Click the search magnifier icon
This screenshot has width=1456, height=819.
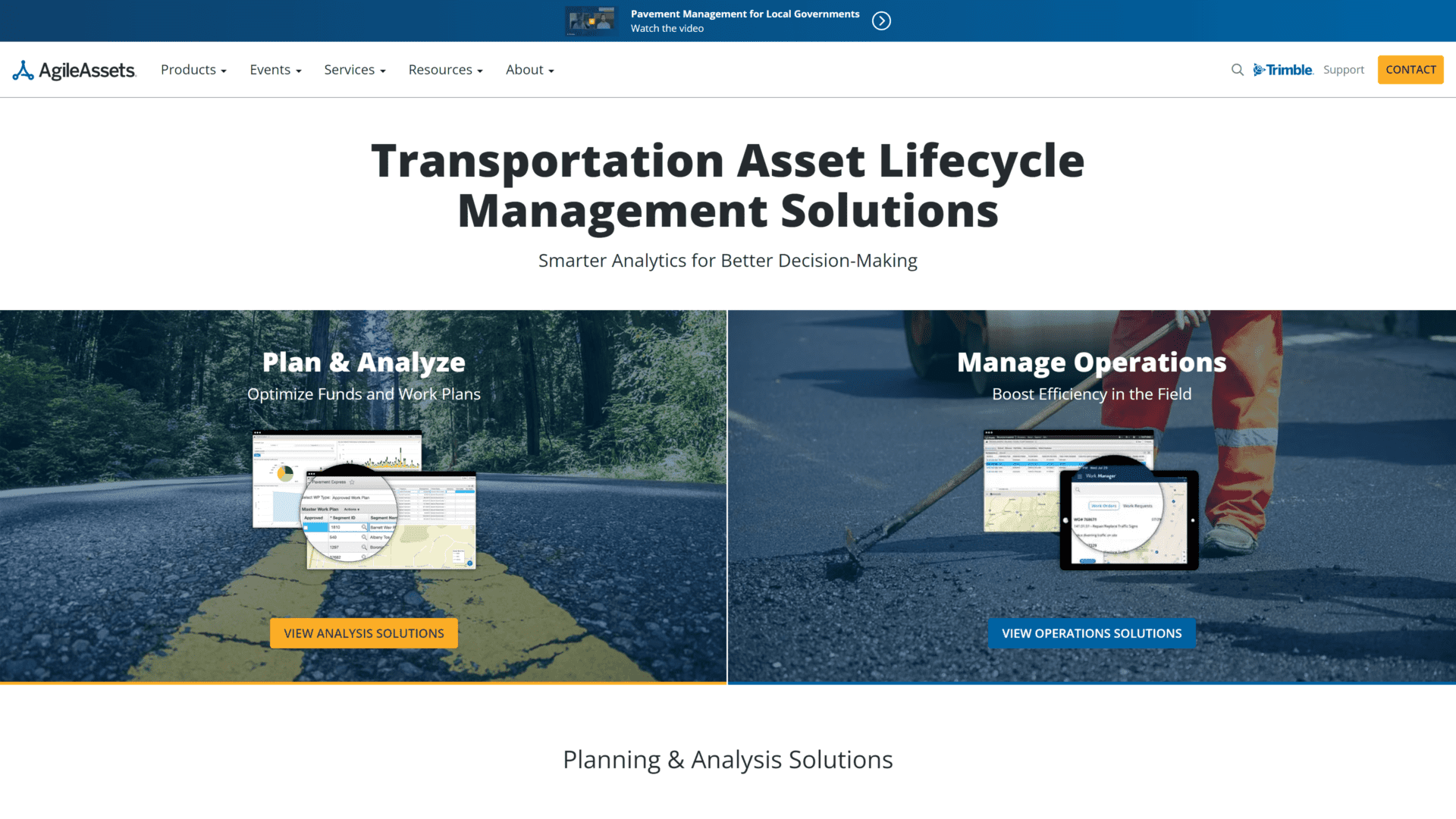pos(1237,69)
